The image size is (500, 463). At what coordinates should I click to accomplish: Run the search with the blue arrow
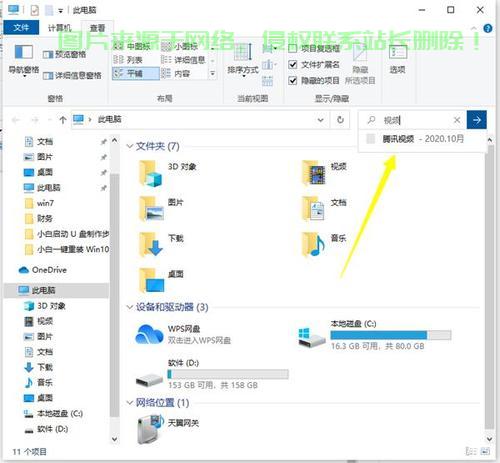[x=477, y=120]
